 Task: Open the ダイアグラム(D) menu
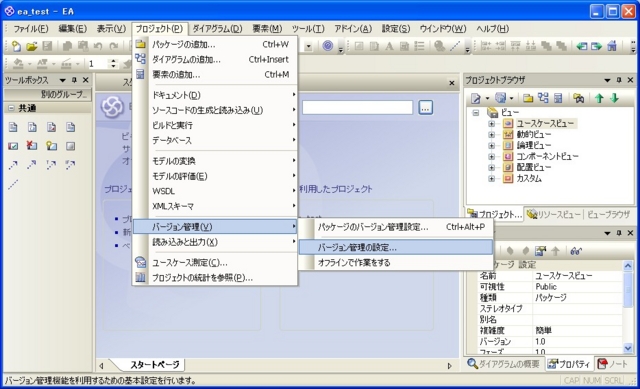coord(217,29)
